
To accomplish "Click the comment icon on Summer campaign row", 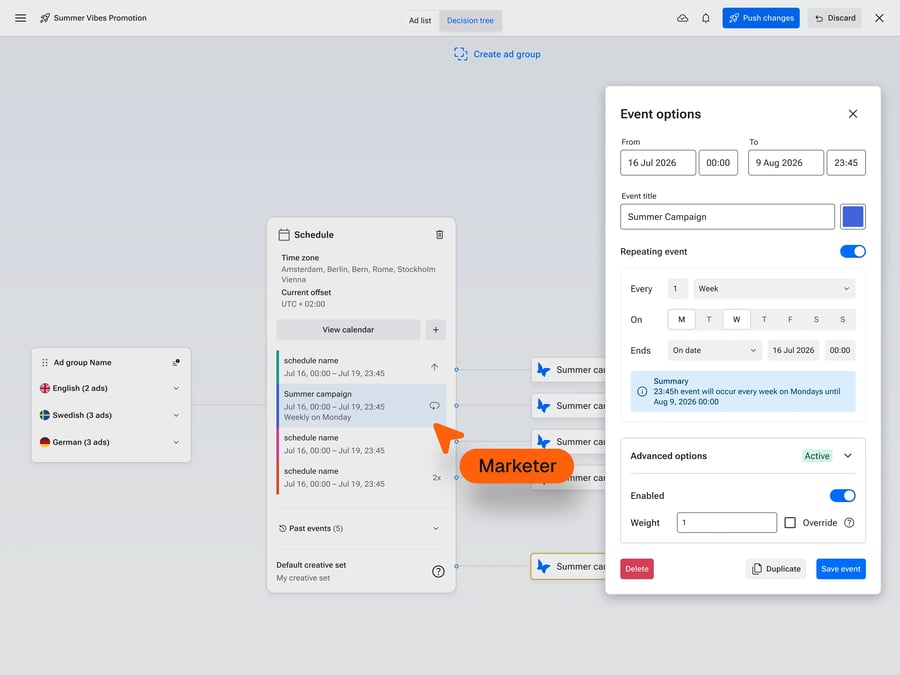I will pos(434,406).
